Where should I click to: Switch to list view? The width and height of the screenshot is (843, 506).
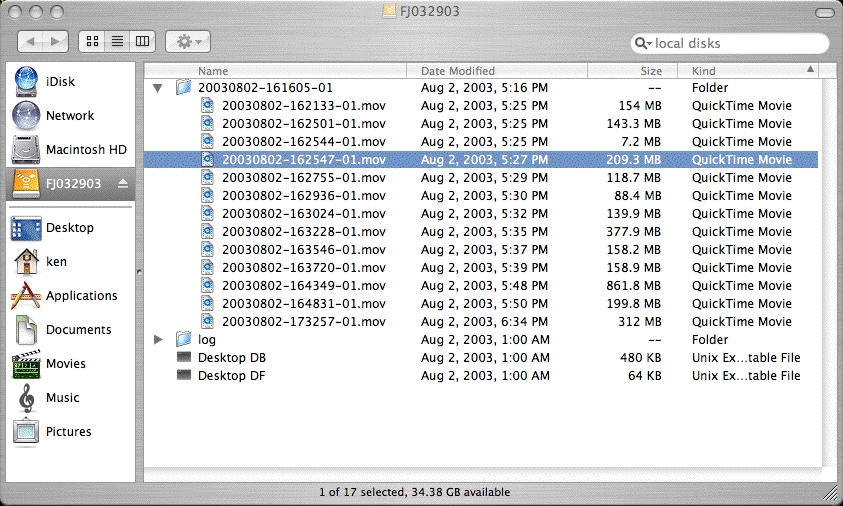click(x=117, y=42)
